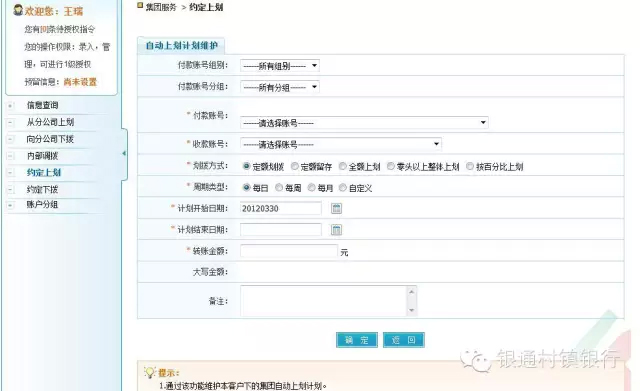Click the 计划结束日期 date field
Image resolution: width=640 pixels, height=391 pixels.
(281, 230)
